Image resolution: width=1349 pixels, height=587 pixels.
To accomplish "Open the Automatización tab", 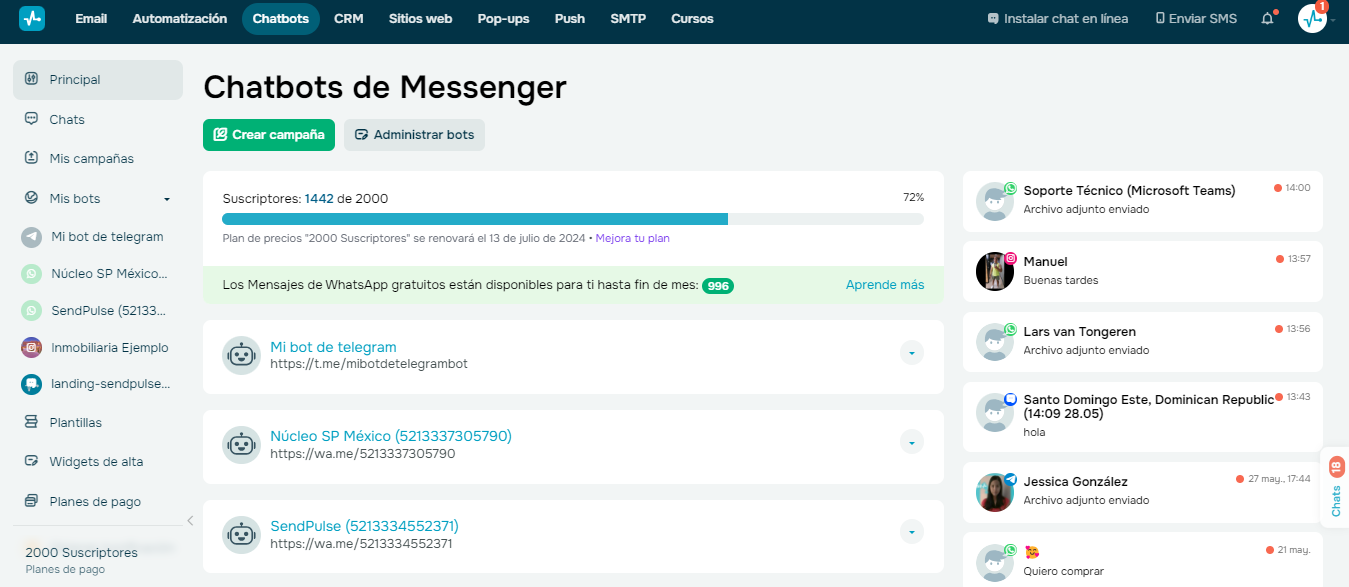I will pyautogui.click(x=180, y=19).
